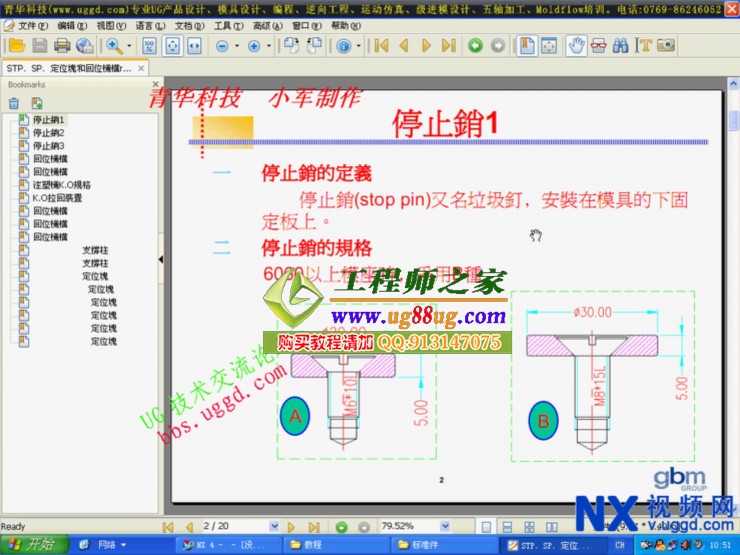Go to last page in status bar
Image resolution: width=740 pixels, height=555 pixels.
[314, 527]
